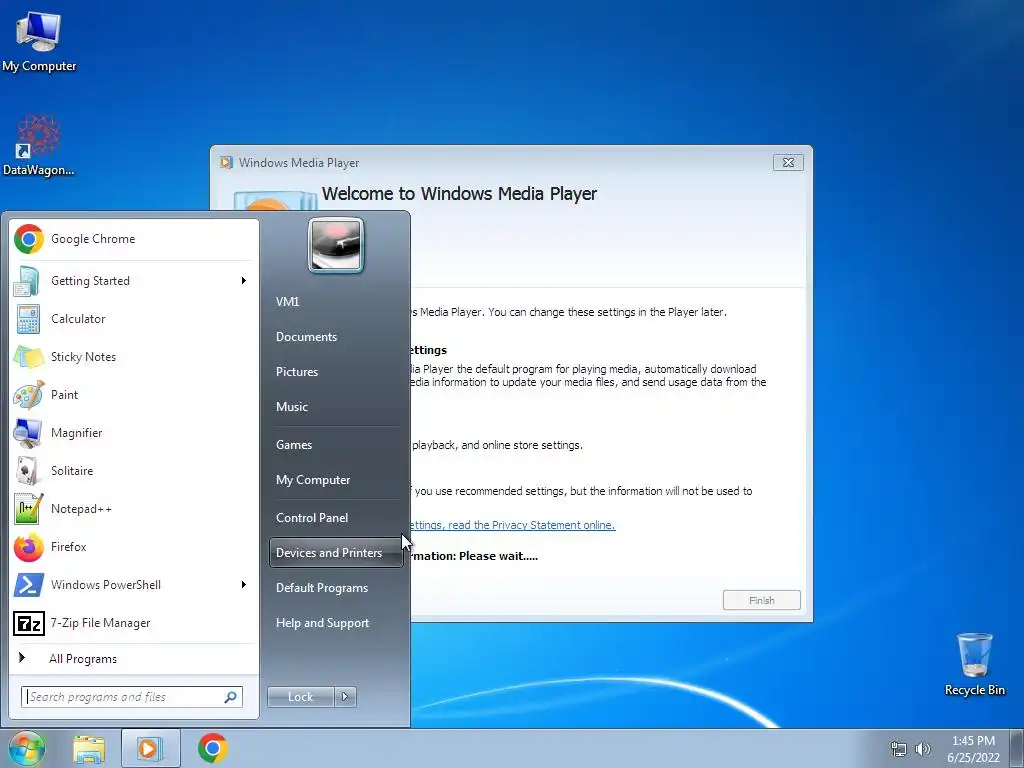Open VM1 user folder
The image size is (1024, 768).
(x=336, y=302)
